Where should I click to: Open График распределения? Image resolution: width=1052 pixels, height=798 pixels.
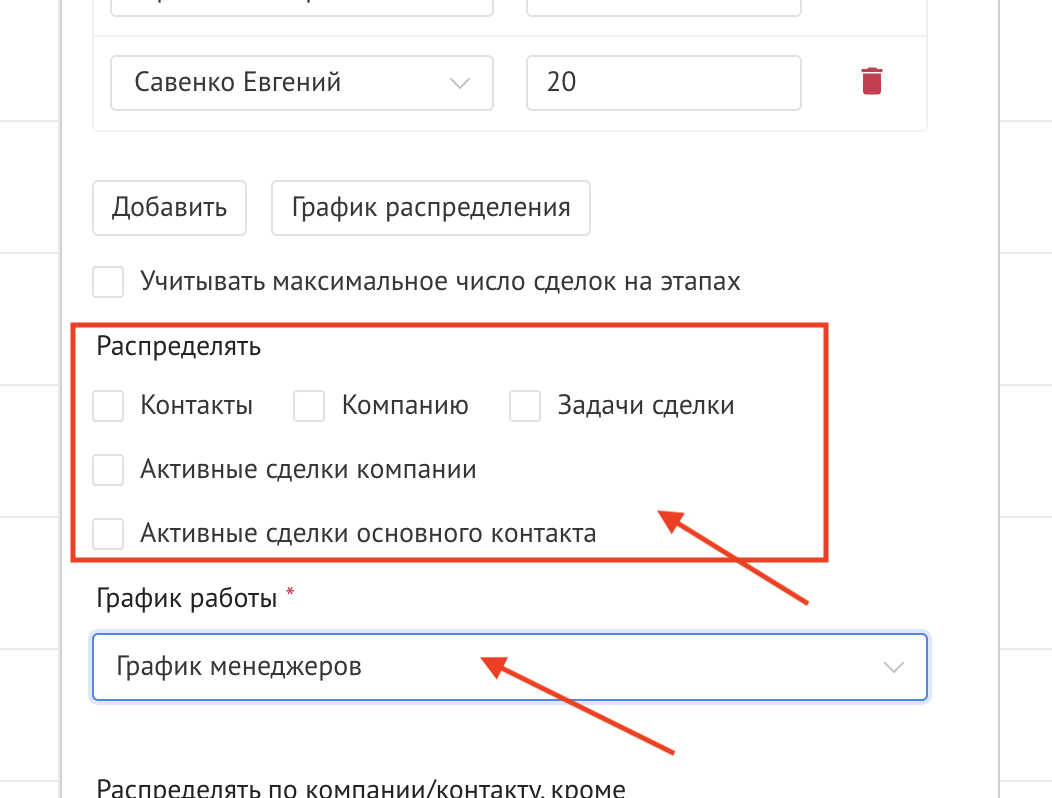pos(430,208)
